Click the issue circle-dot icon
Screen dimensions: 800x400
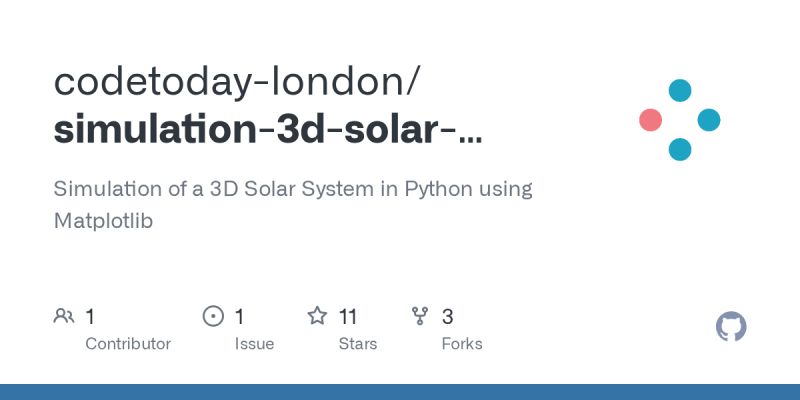[x=213, y=317]
